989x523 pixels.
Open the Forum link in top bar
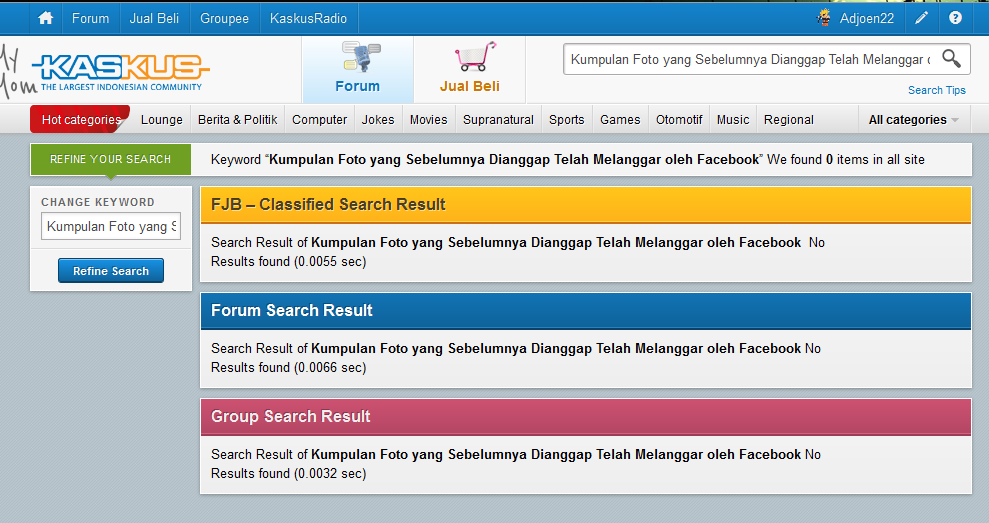tap(90, 18)
